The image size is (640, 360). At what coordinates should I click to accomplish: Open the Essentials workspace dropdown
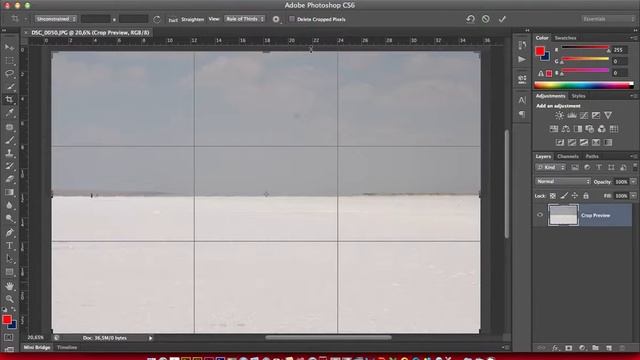point(609,19)
